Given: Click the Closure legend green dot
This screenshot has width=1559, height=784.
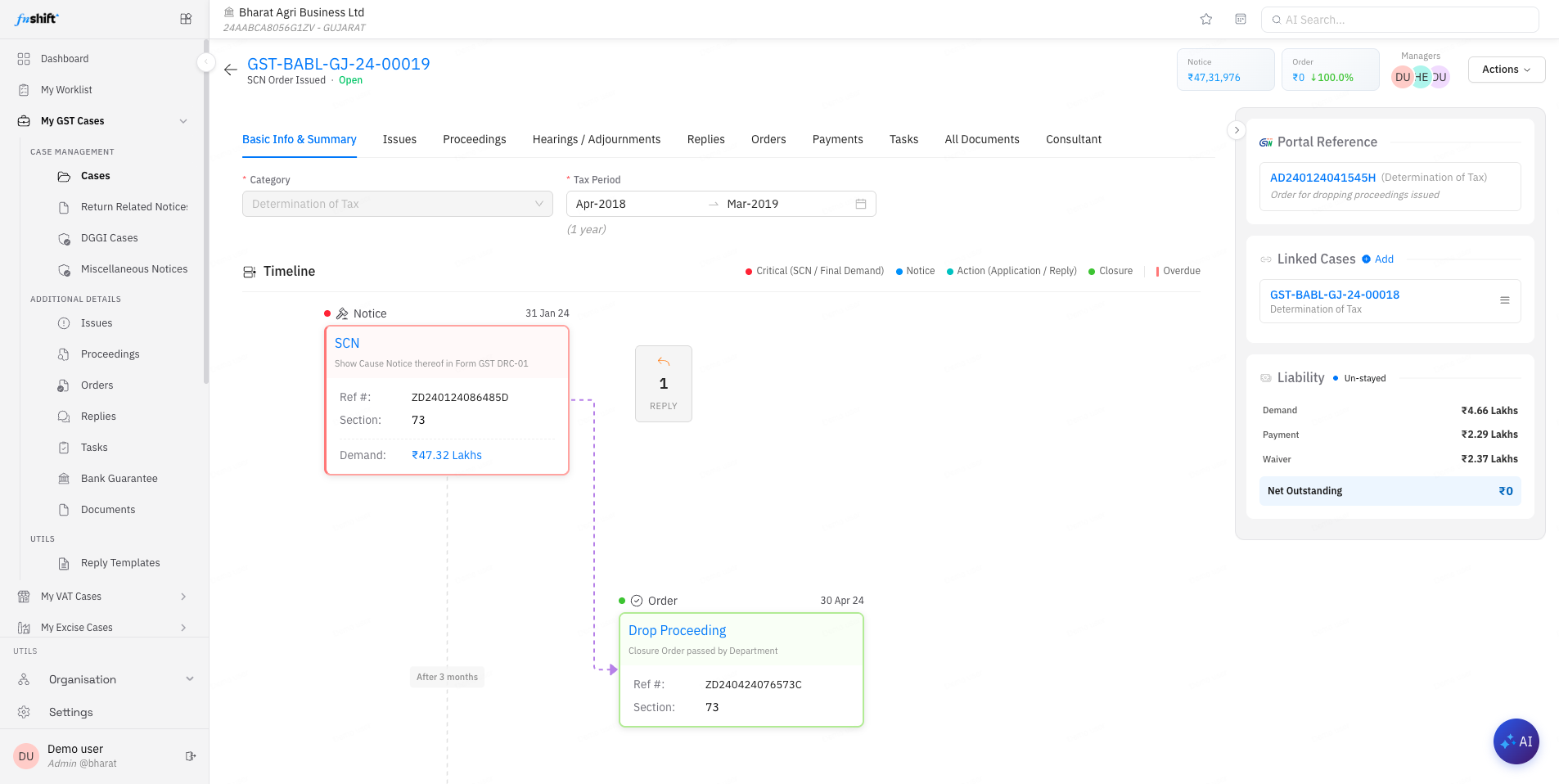Looking at the screenshot, I should tap(1092, 272).
